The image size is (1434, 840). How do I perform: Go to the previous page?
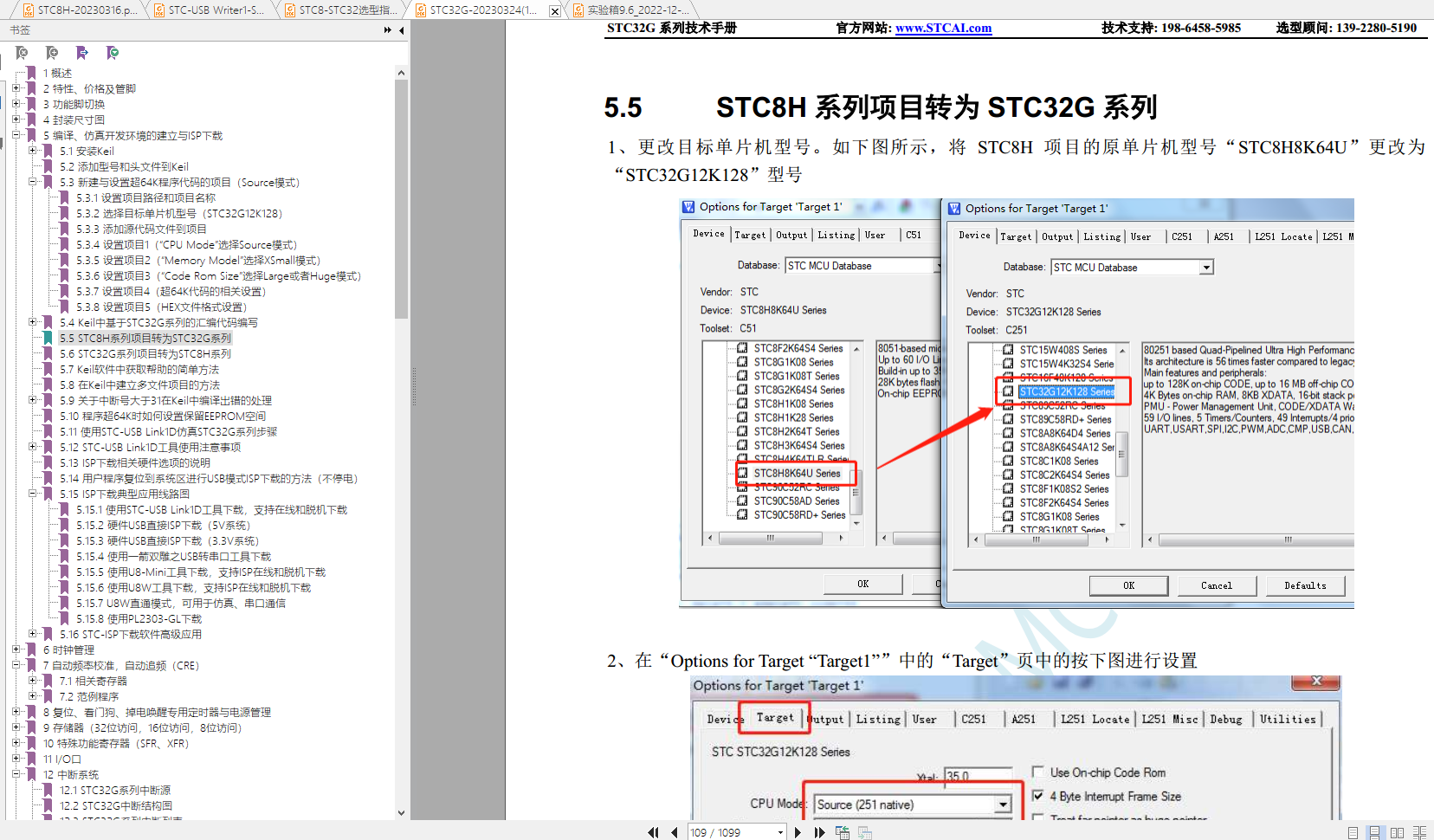coord(674,832)
